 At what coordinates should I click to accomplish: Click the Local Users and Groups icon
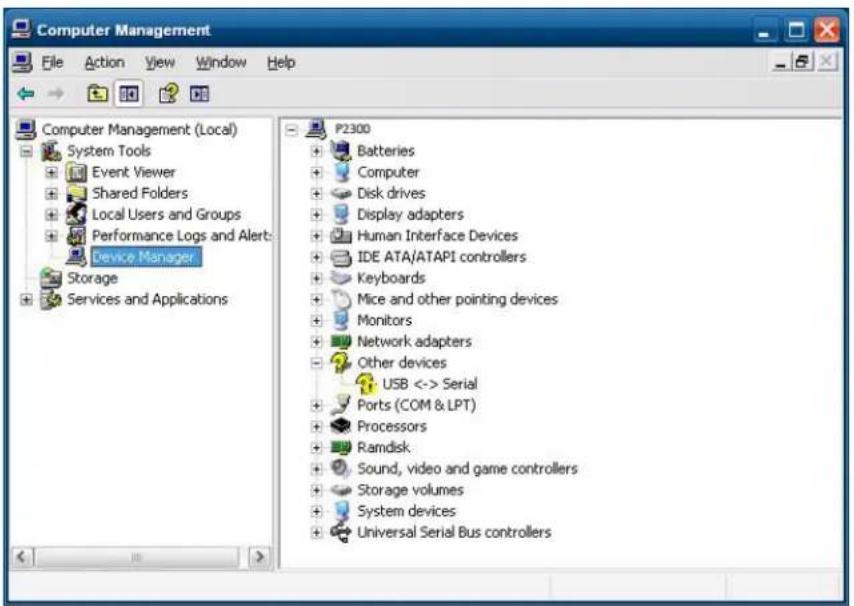(76, 215)
